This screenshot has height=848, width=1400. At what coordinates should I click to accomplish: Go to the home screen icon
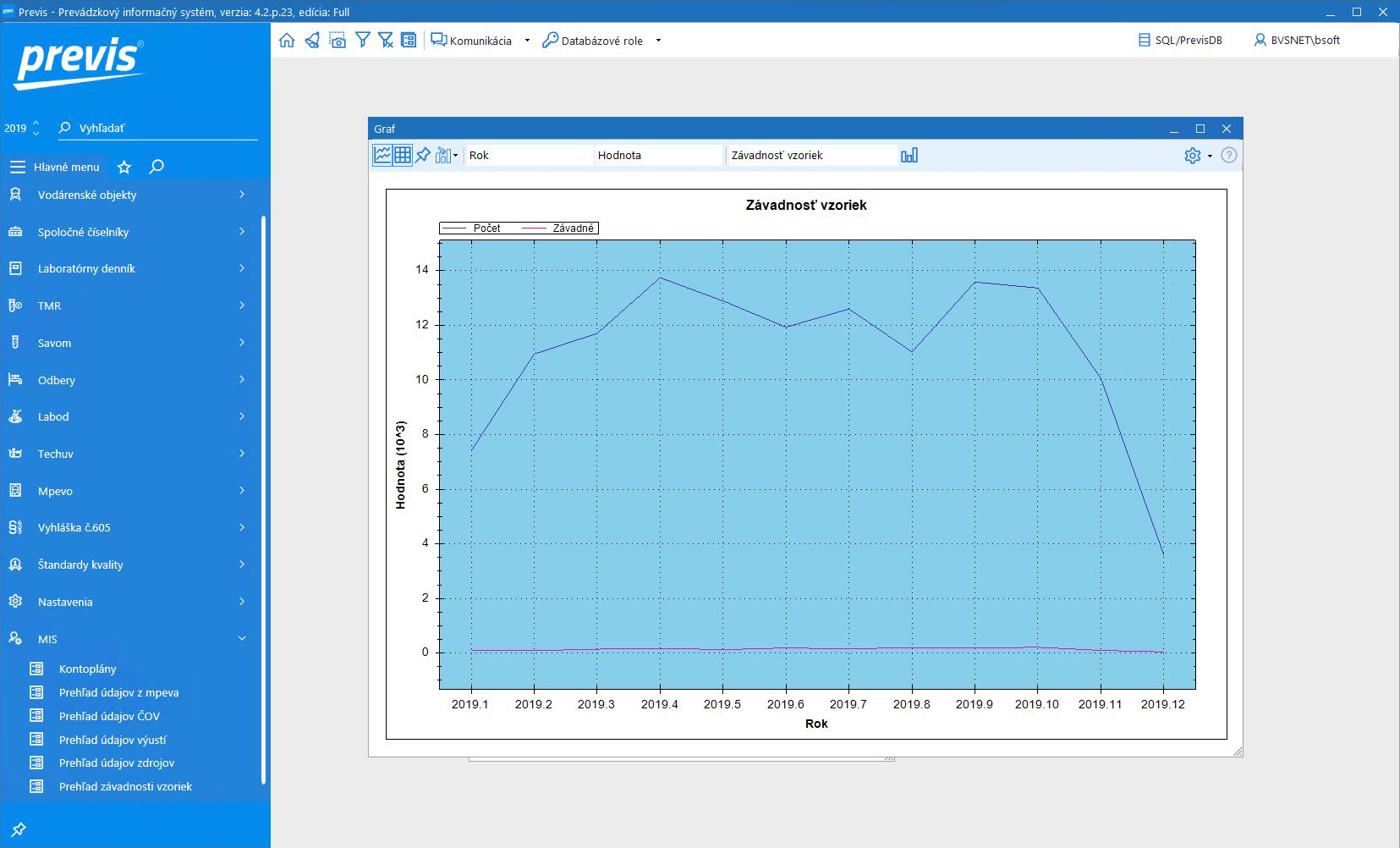(287, 40)
